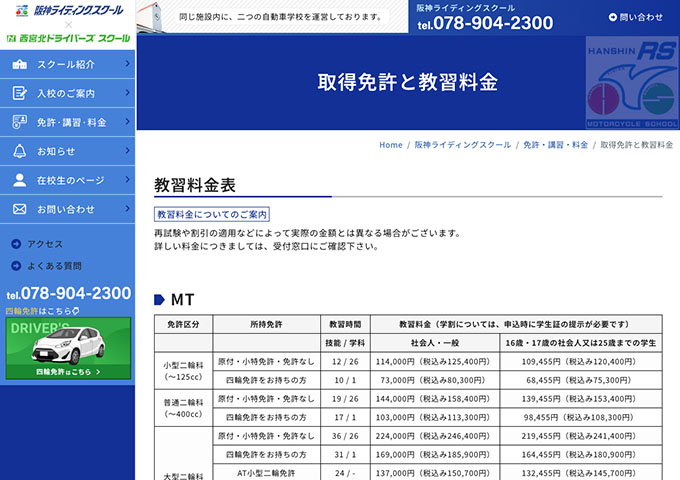Screen dimensions: 680x480
Task: Click the person icon beside 在校生のページ
Action: 20,180
